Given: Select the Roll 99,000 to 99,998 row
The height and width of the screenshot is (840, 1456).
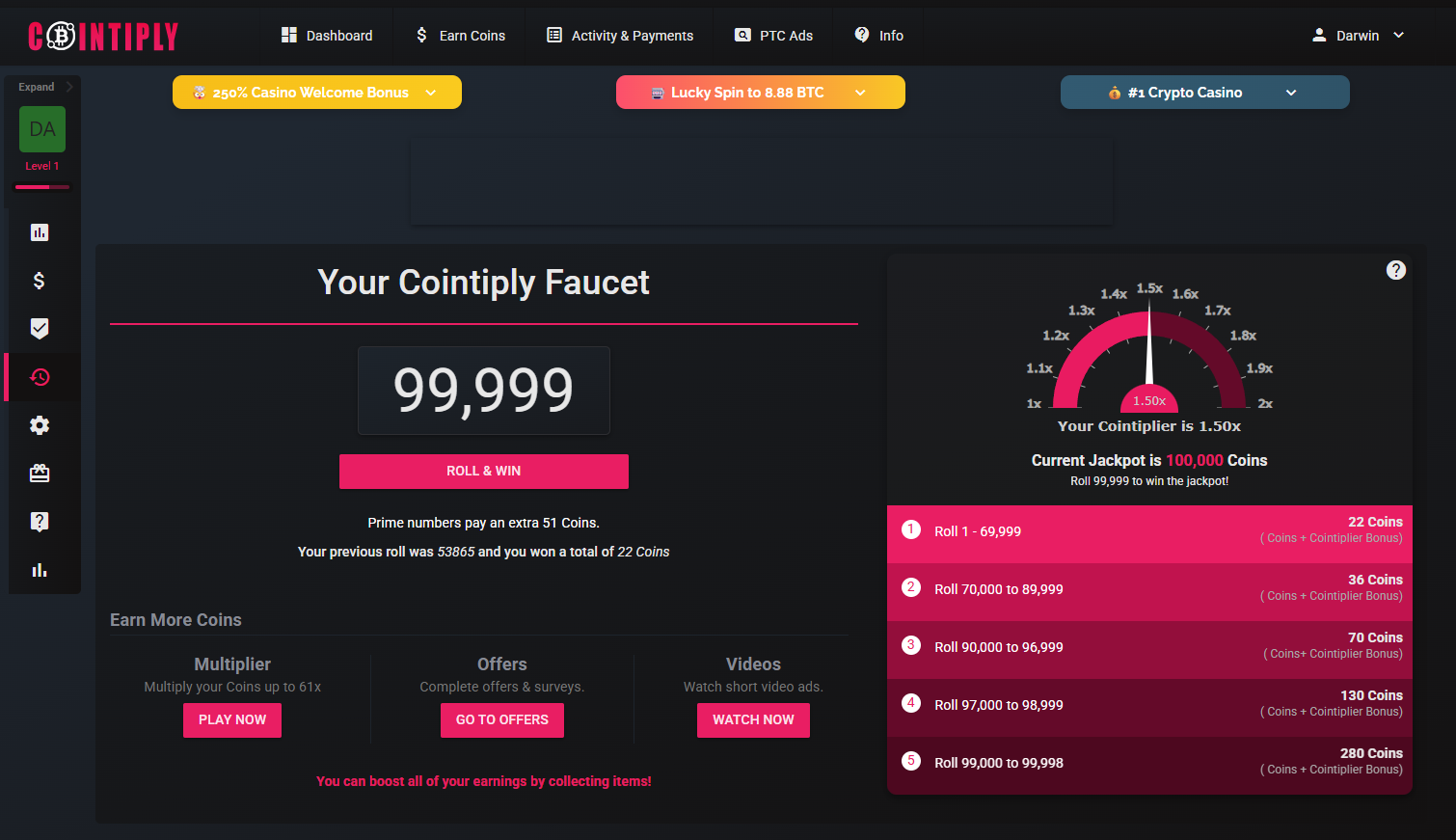Looking at the screenshot, I should [x=1149, y=766].
